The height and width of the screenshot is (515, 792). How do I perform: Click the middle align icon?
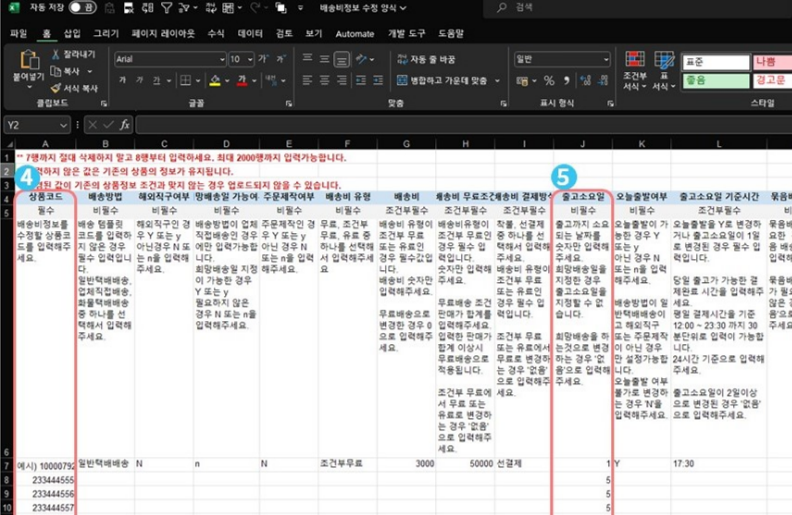(324, 59)
